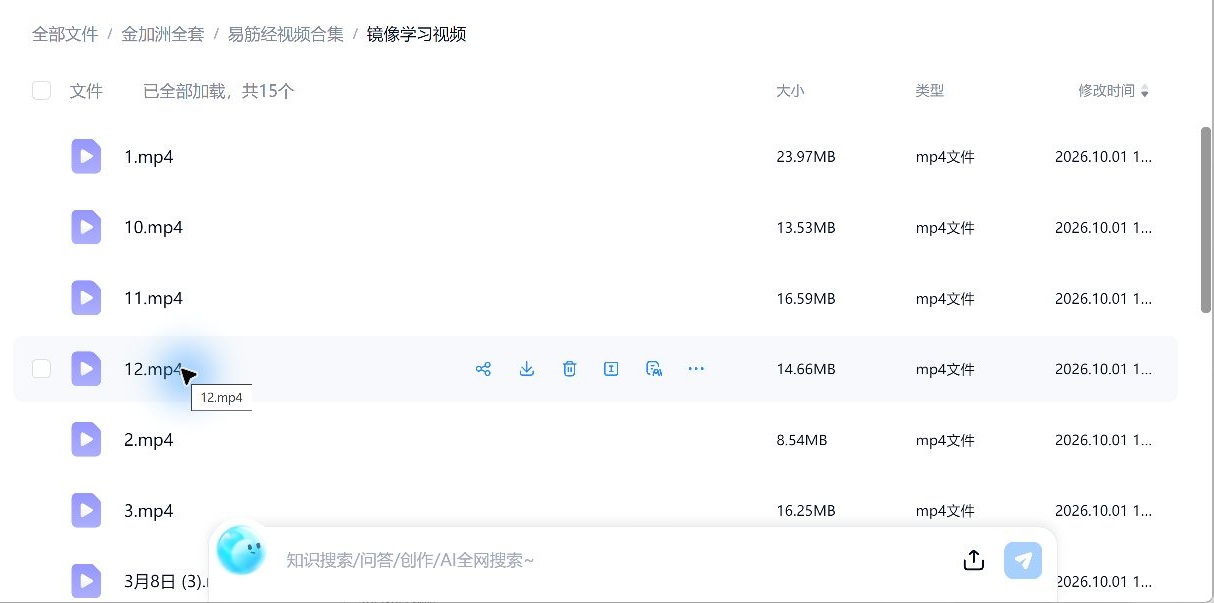This screenshot has height=603, width=1214.
Task: Click the file name 1.mp4
Action: point(149,157)
